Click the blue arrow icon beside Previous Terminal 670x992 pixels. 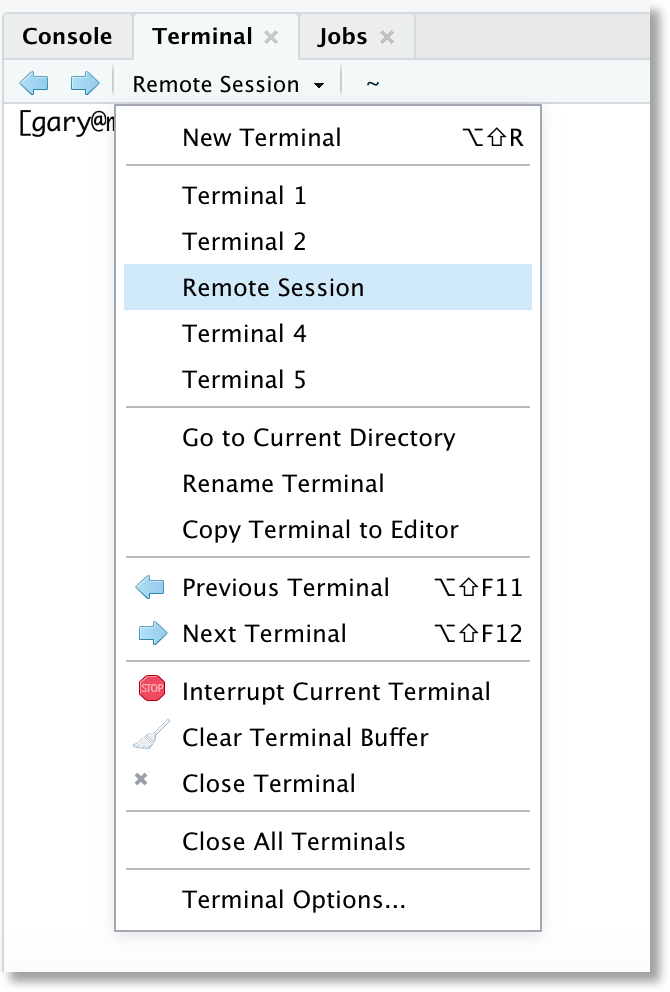pyautogui.click(x=151, y=588)
